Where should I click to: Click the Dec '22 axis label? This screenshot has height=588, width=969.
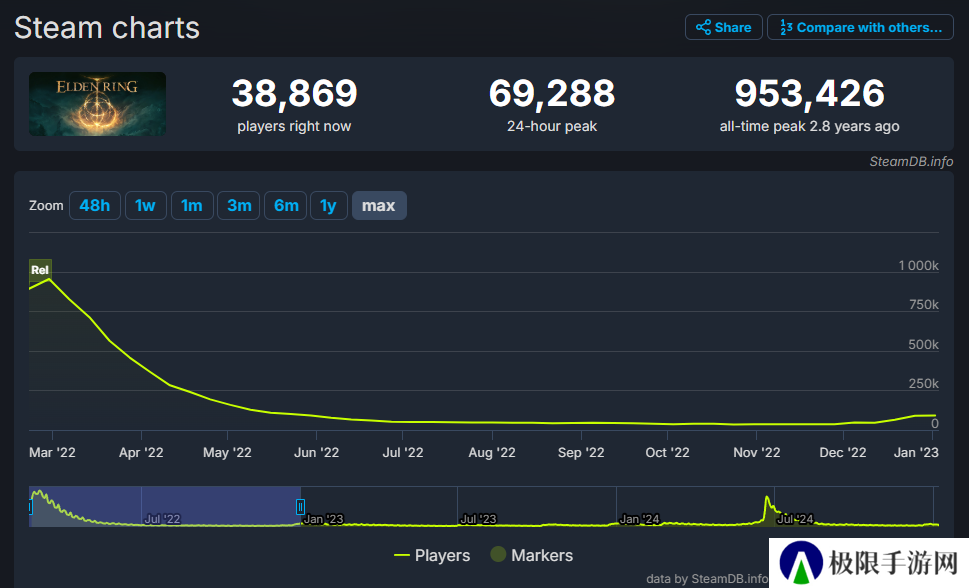(843, 453)
